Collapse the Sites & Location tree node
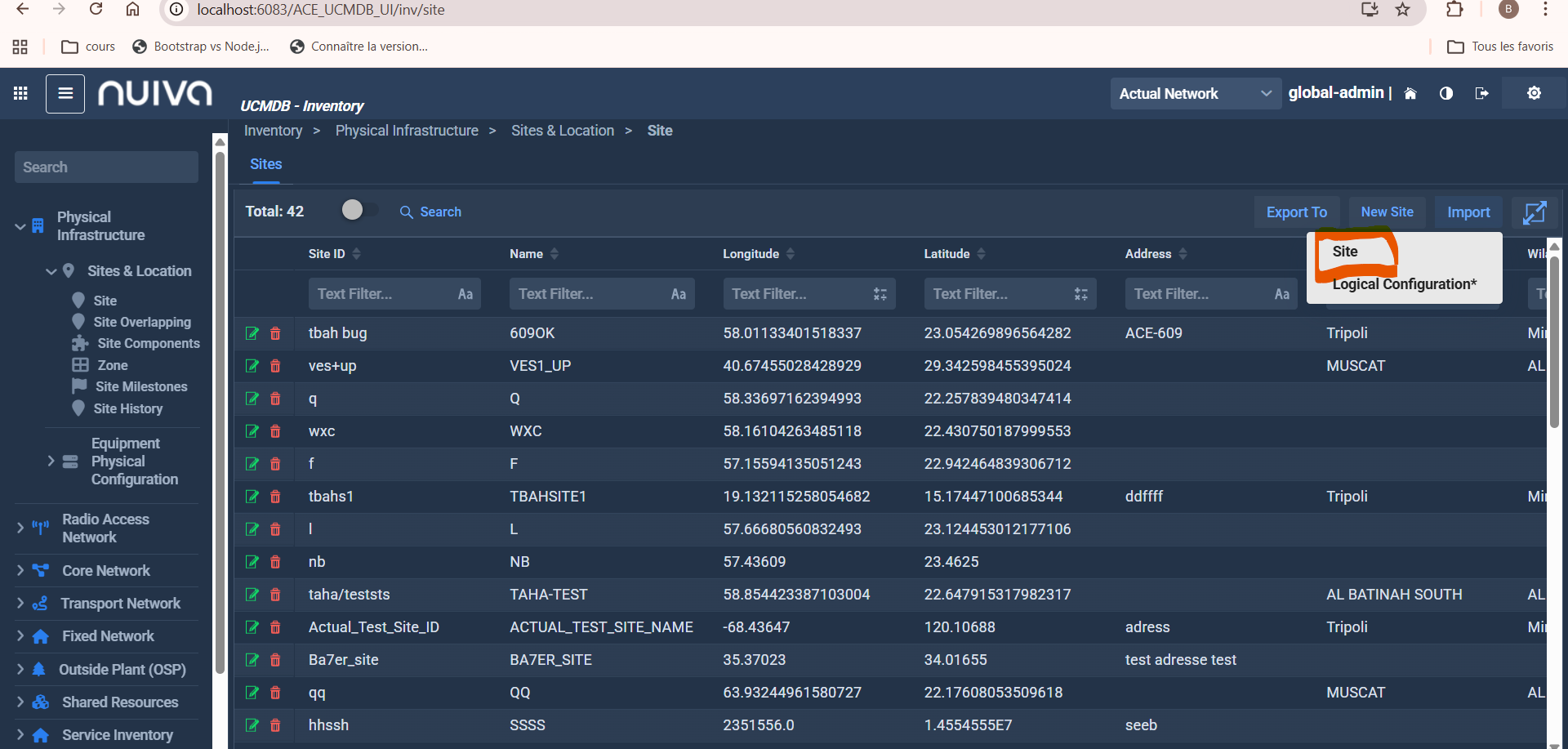 click(51, 271)
